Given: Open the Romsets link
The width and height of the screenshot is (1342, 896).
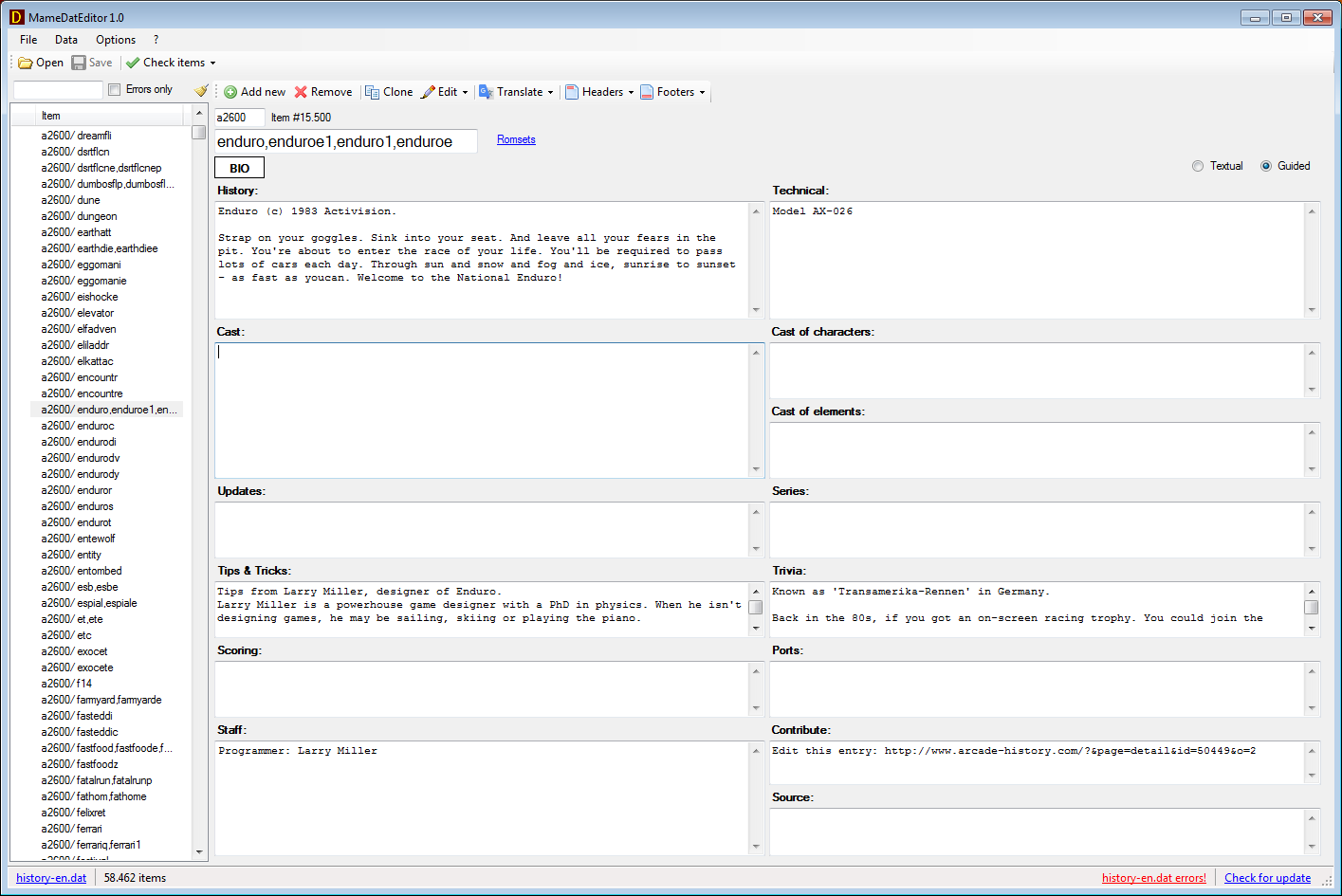Looking at the screenshot, I should point(516,140).
